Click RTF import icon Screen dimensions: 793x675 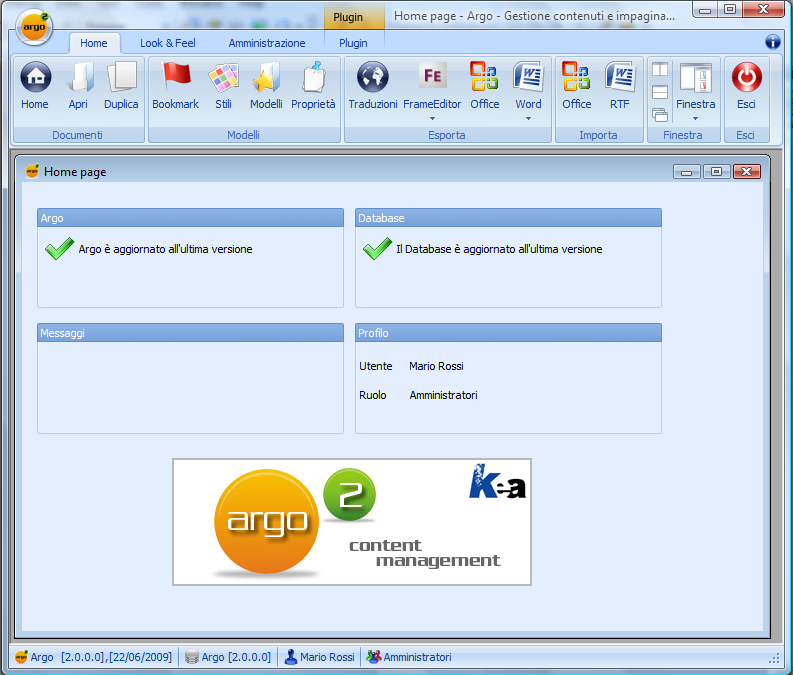(x=620, y=77)
